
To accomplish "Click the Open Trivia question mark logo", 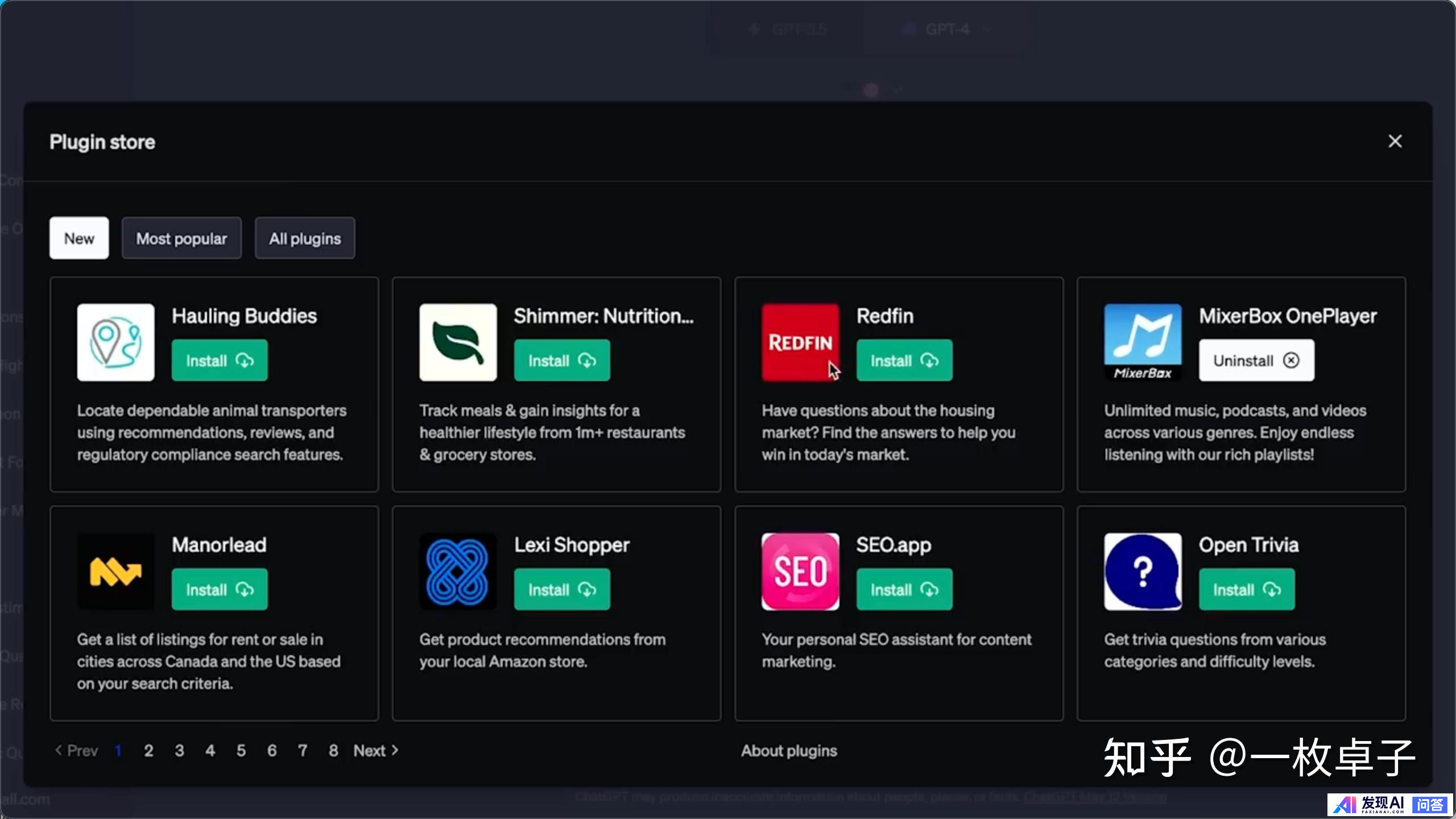I will coord(1143,572).
